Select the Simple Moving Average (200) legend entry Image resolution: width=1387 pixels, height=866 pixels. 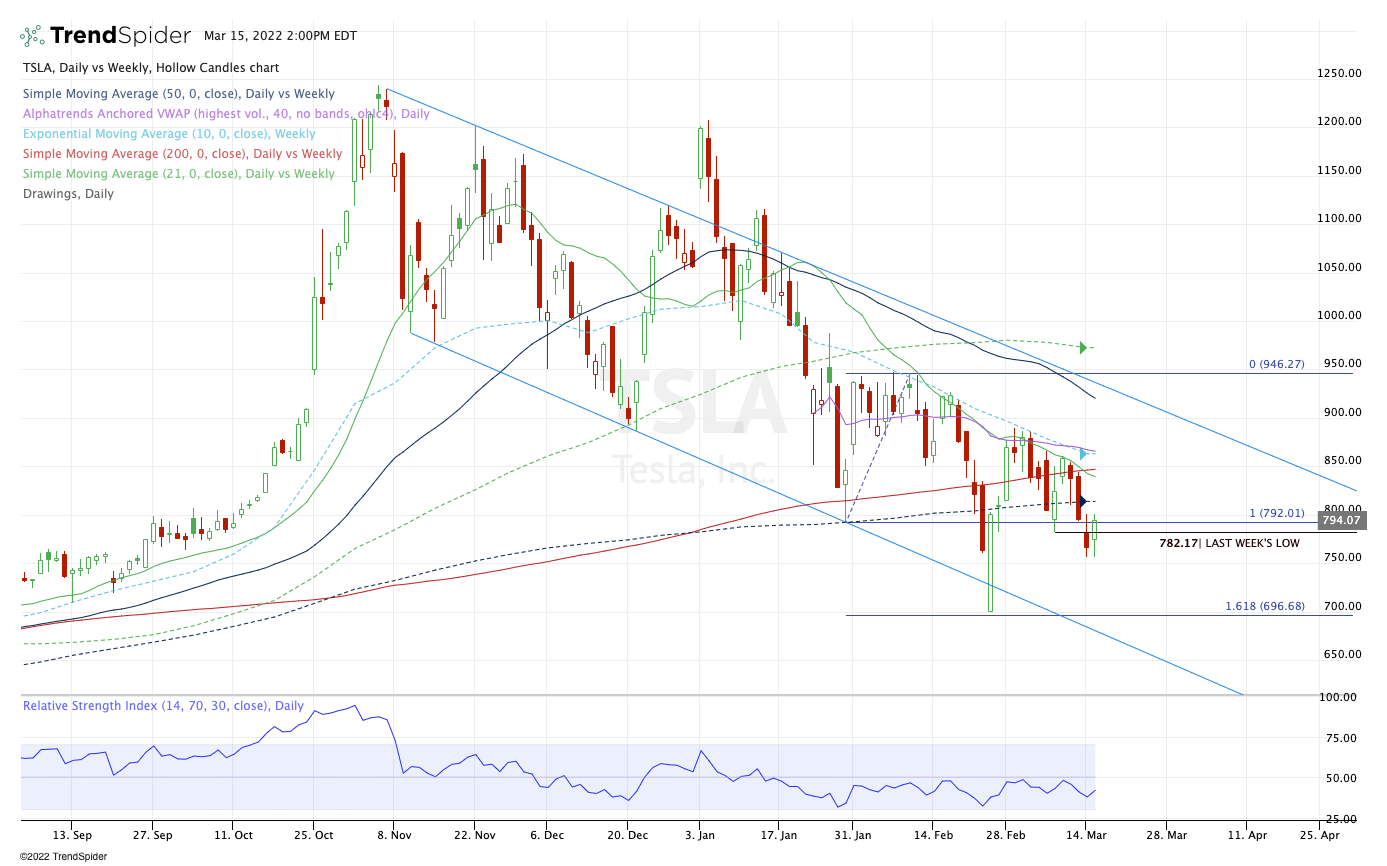[182, 154]
